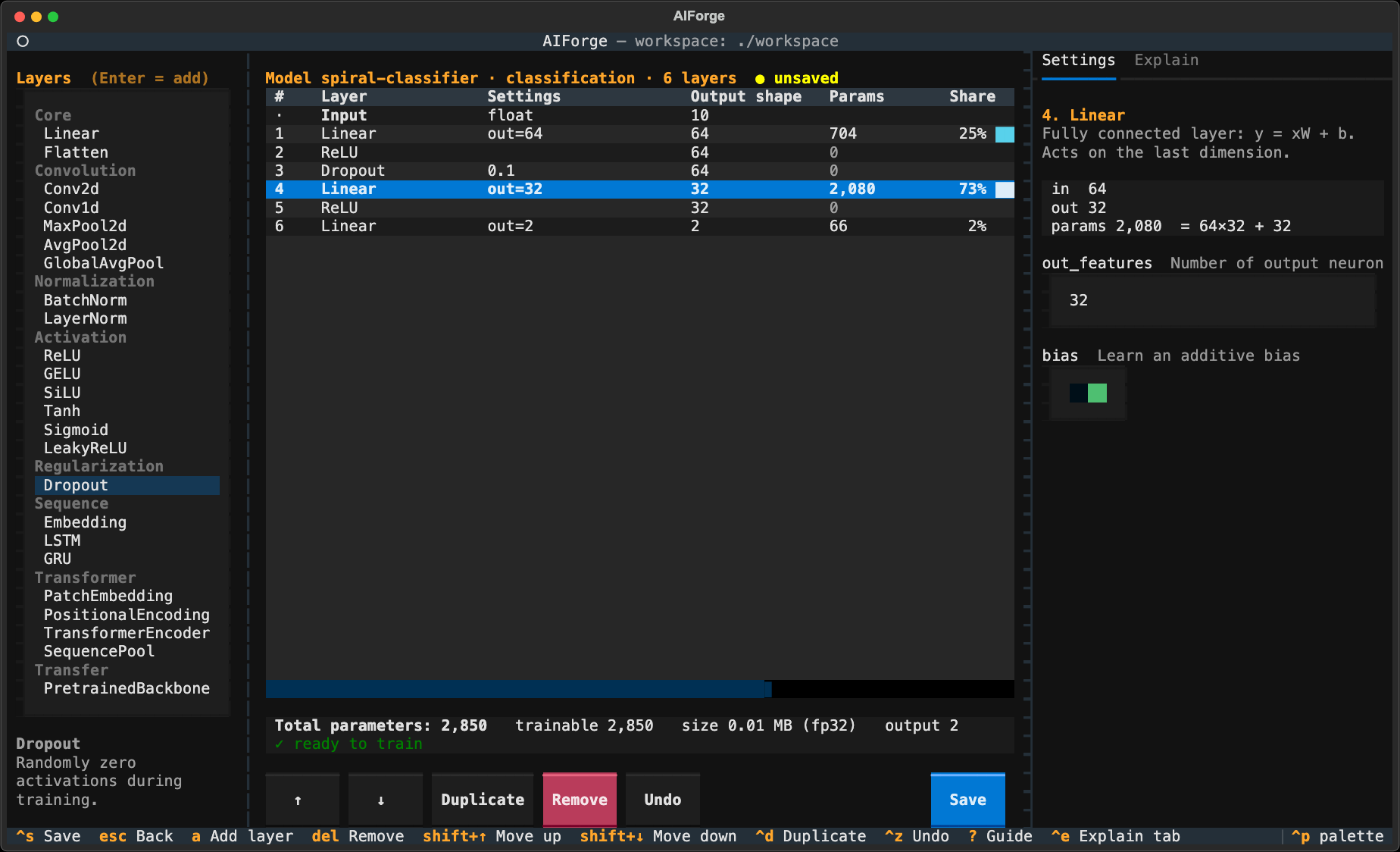
Task: Choose TransformerEncoder in the layer list
Action: pos(127,633)
